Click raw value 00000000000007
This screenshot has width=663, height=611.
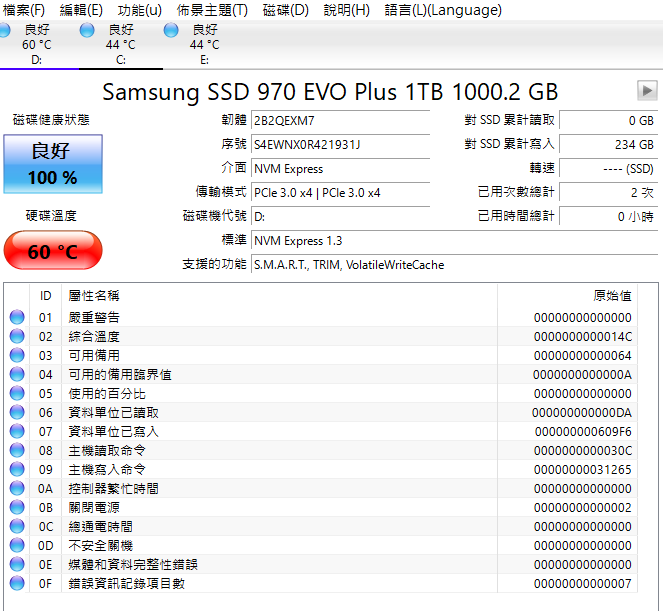point(583,584)
